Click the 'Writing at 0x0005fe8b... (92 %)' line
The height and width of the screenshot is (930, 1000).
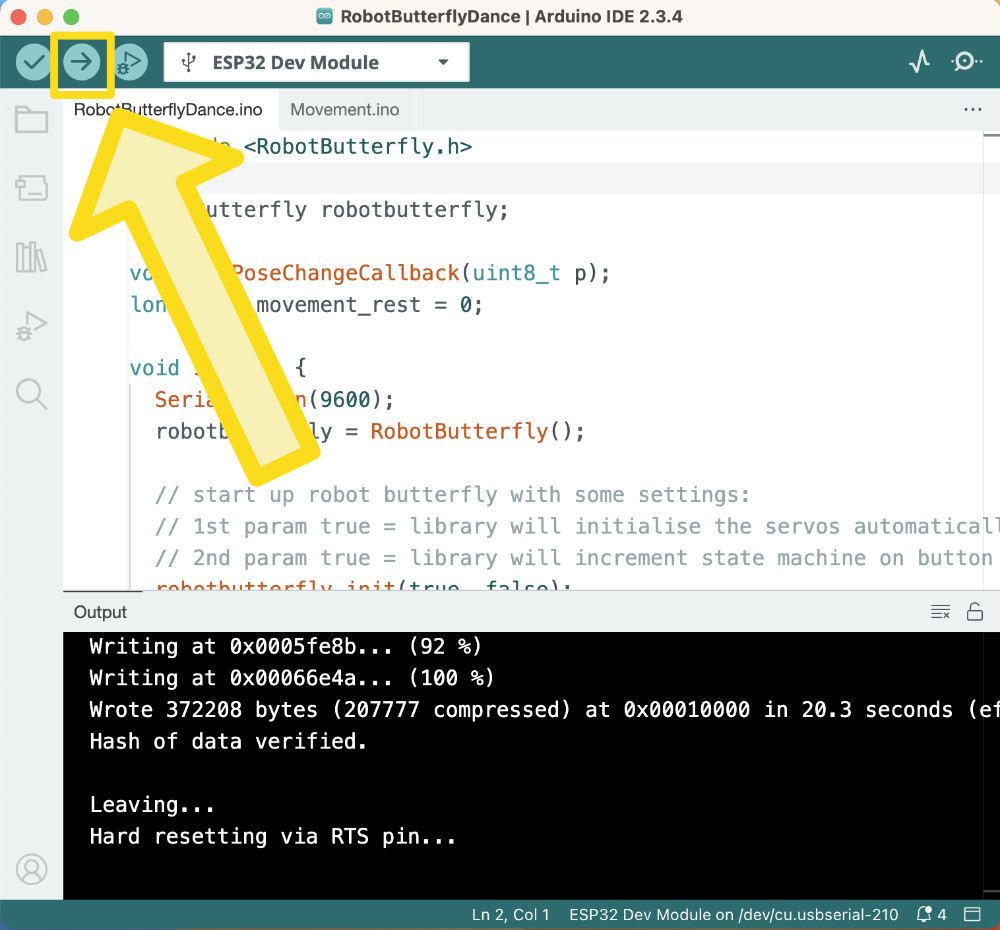pos(285,646)
